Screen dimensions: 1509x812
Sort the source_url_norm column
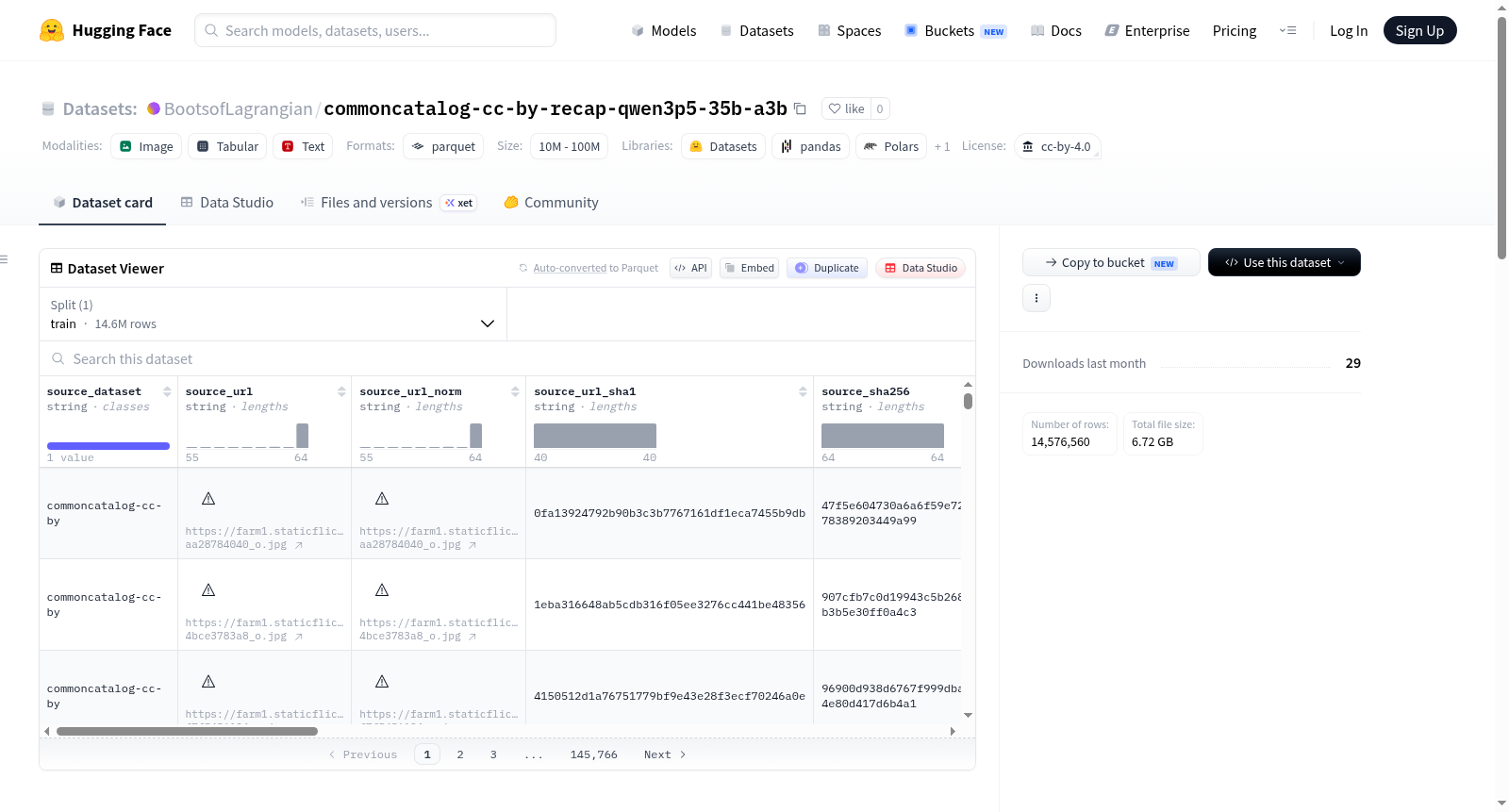tap(515, 391)
